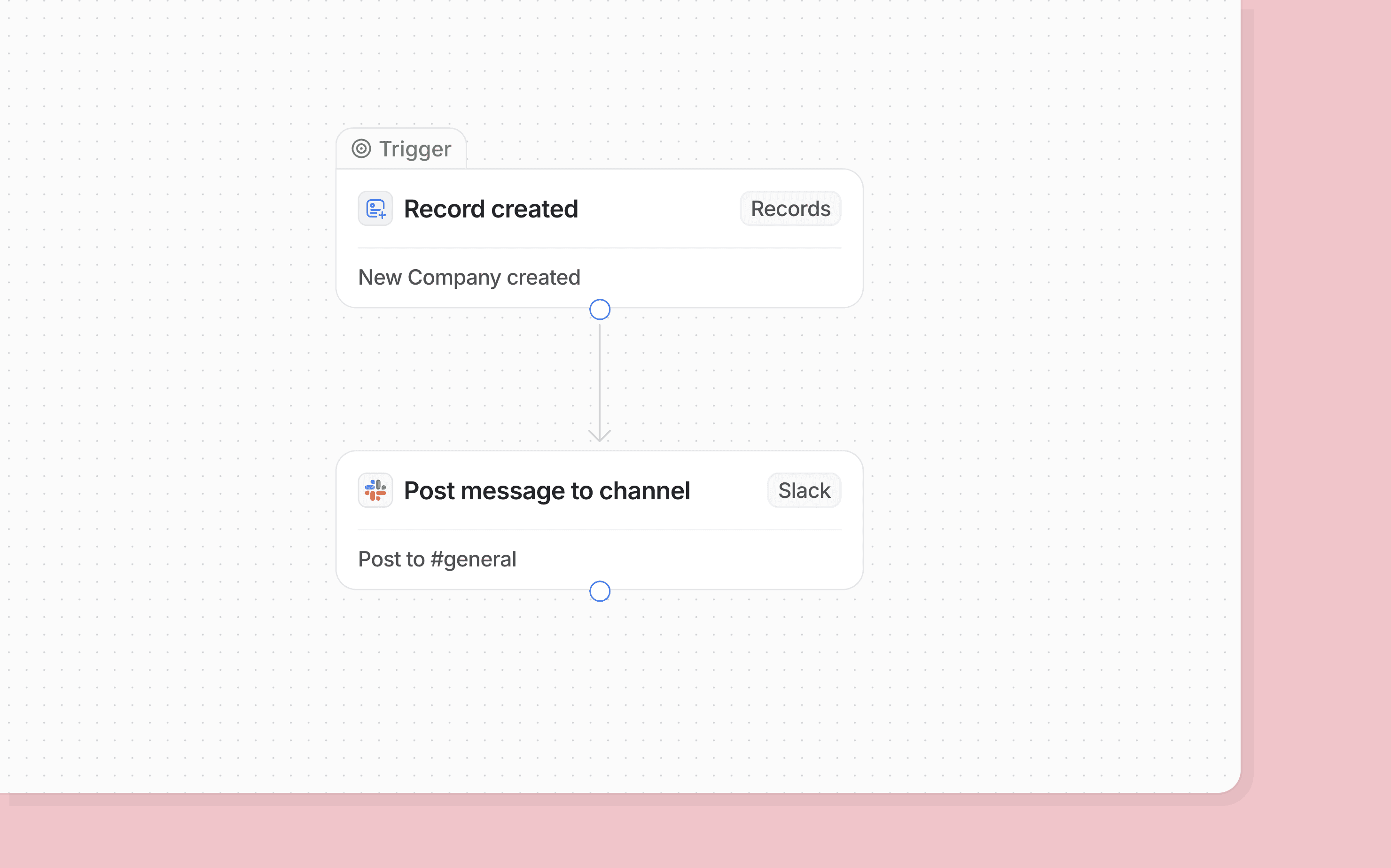Select the Trigger tab label

click(414, 149)
